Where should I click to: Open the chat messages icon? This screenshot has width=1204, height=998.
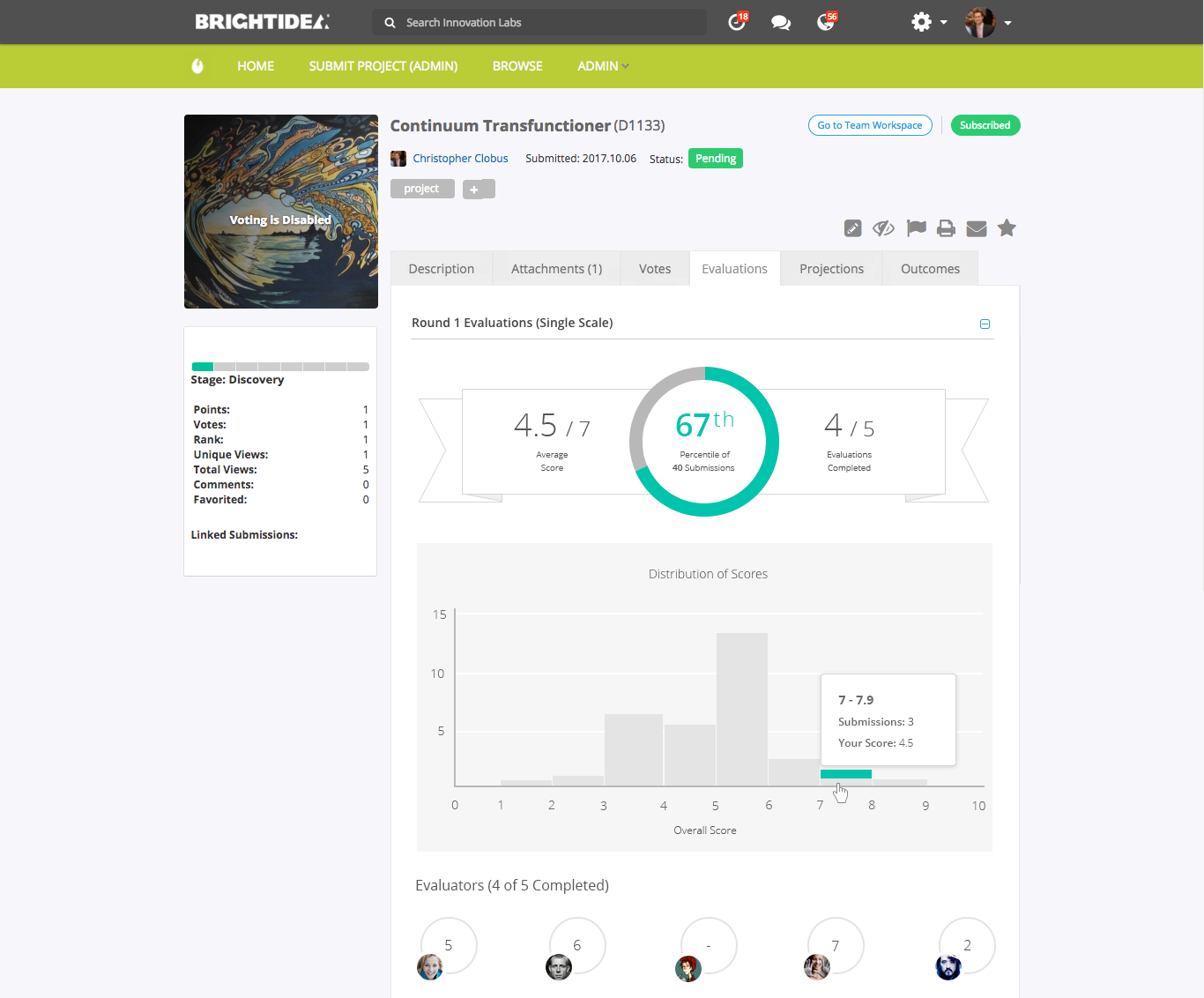(781, 23)
